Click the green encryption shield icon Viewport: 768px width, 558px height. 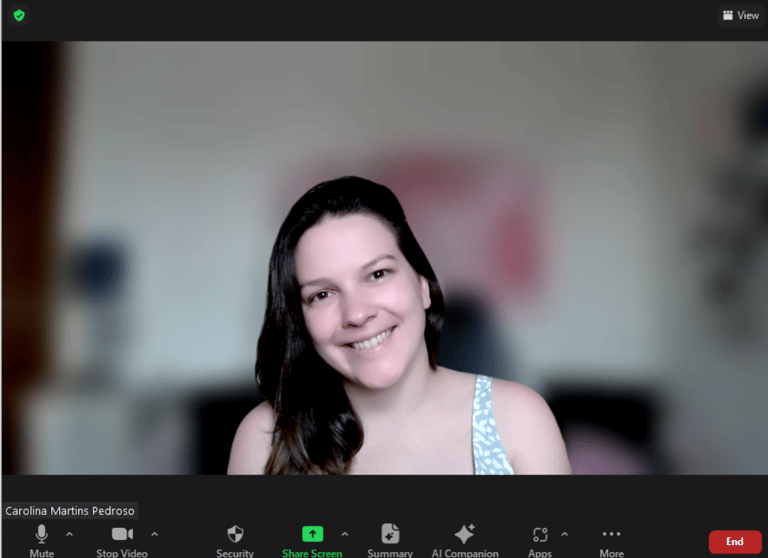tap(19, 16)
